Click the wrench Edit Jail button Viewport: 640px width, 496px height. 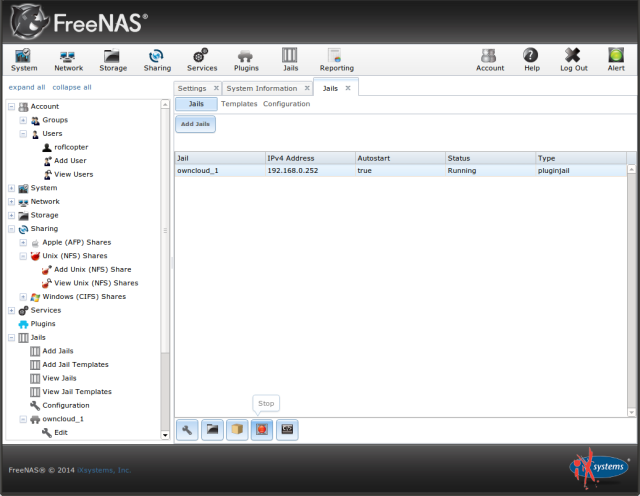click(187, 430)
